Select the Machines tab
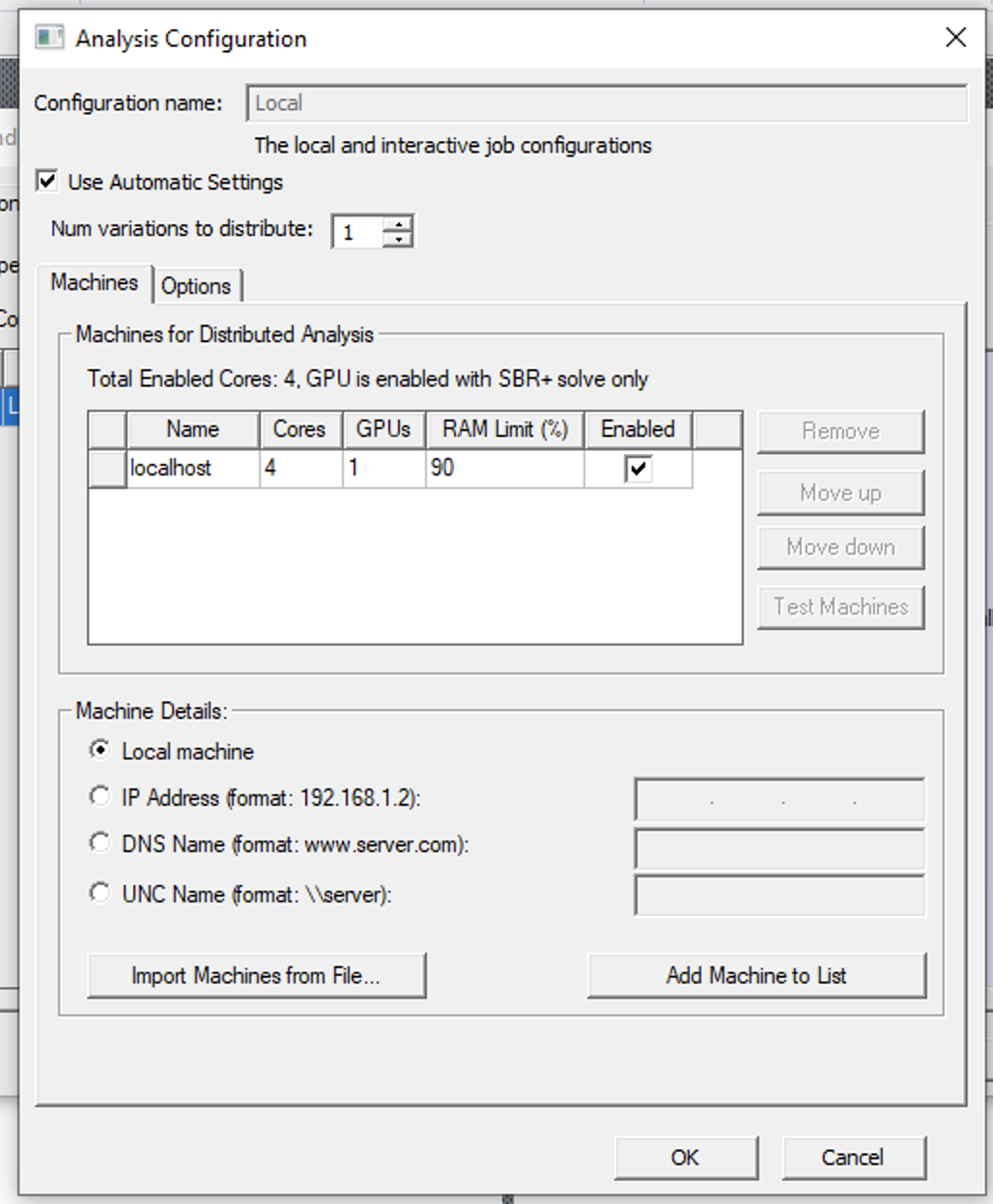 [94, 282]
